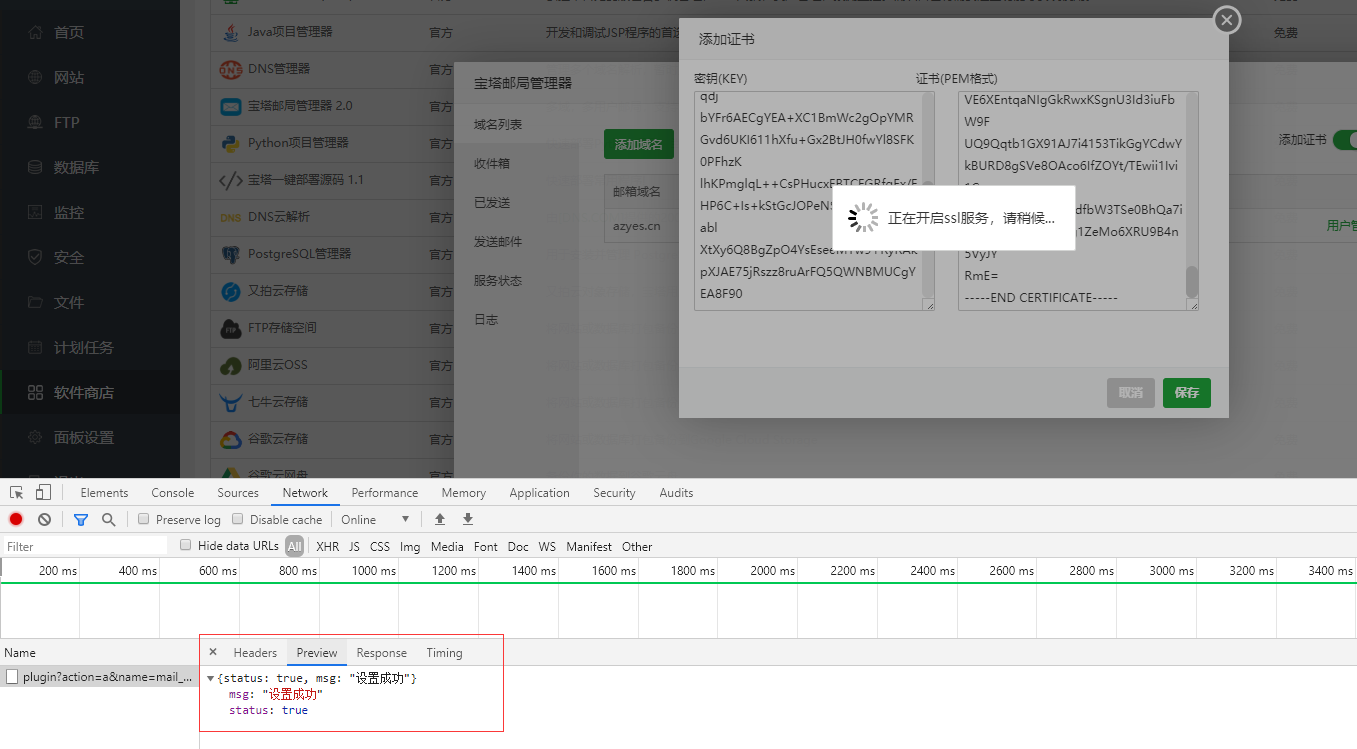Click the 文件 folder icon in sidebar
The width and height of the screenshot is (1357, 749).
pos(35,302)
